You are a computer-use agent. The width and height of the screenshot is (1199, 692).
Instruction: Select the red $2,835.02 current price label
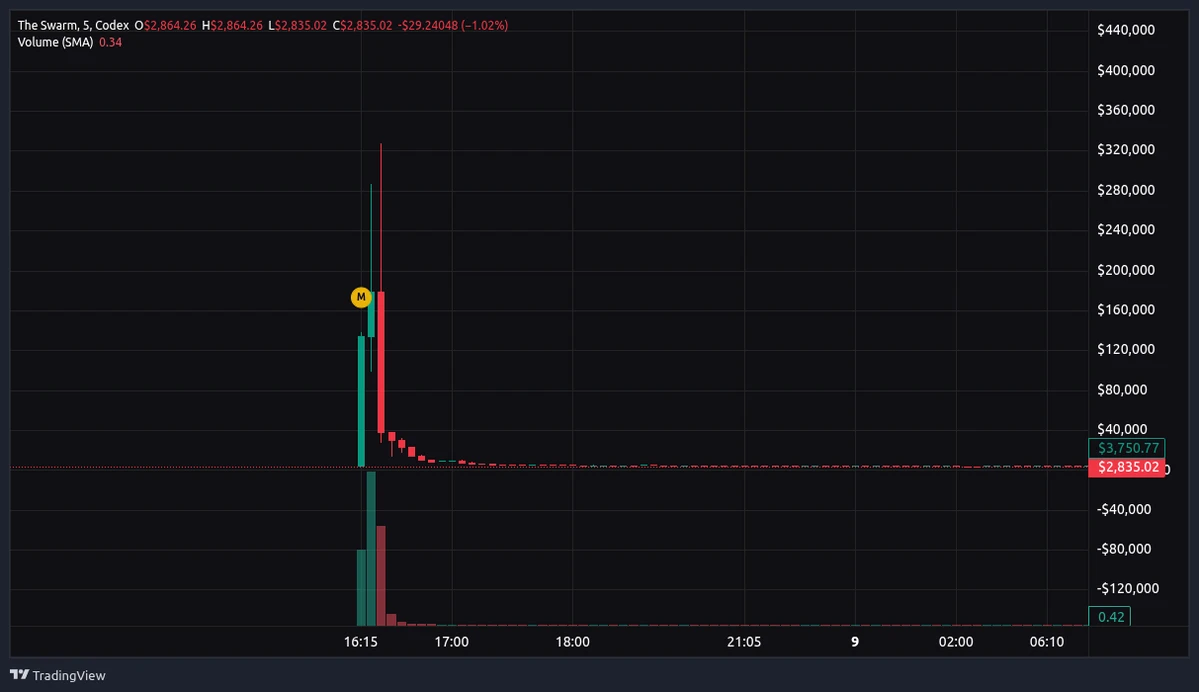pos(1126,467)
